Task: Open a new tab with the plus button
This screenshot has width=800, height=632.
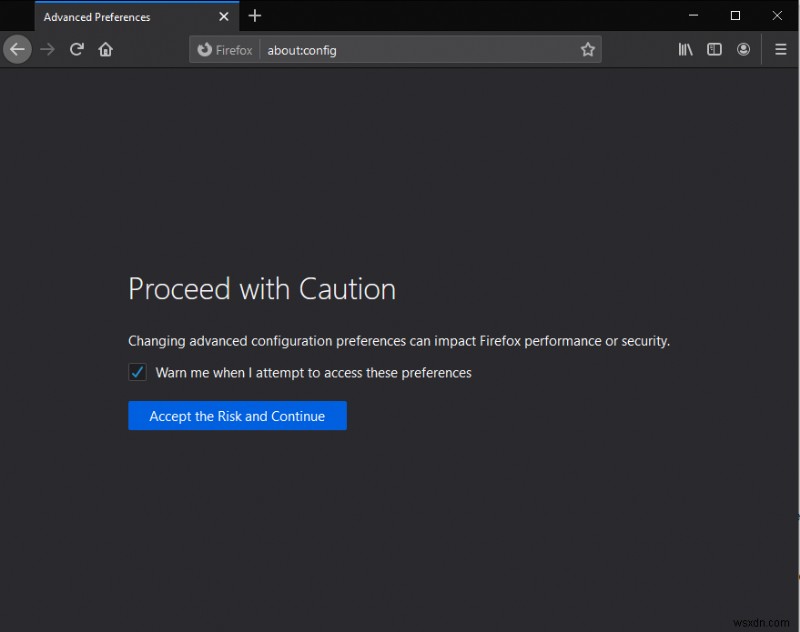Action: click(255, 16)
